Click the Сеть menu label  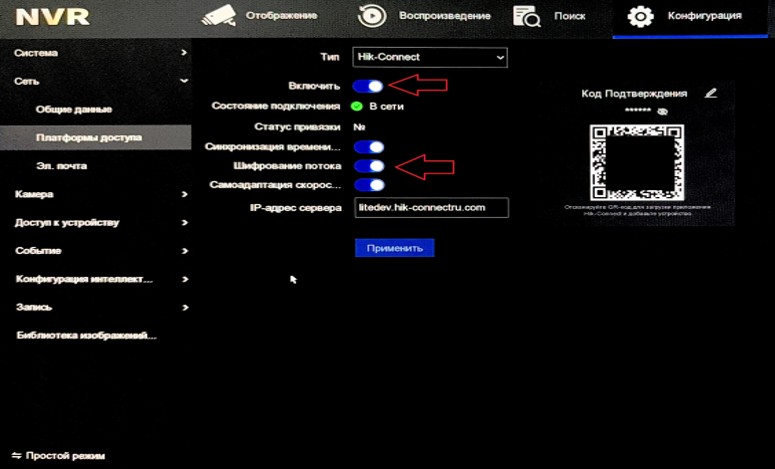point(27,81)
